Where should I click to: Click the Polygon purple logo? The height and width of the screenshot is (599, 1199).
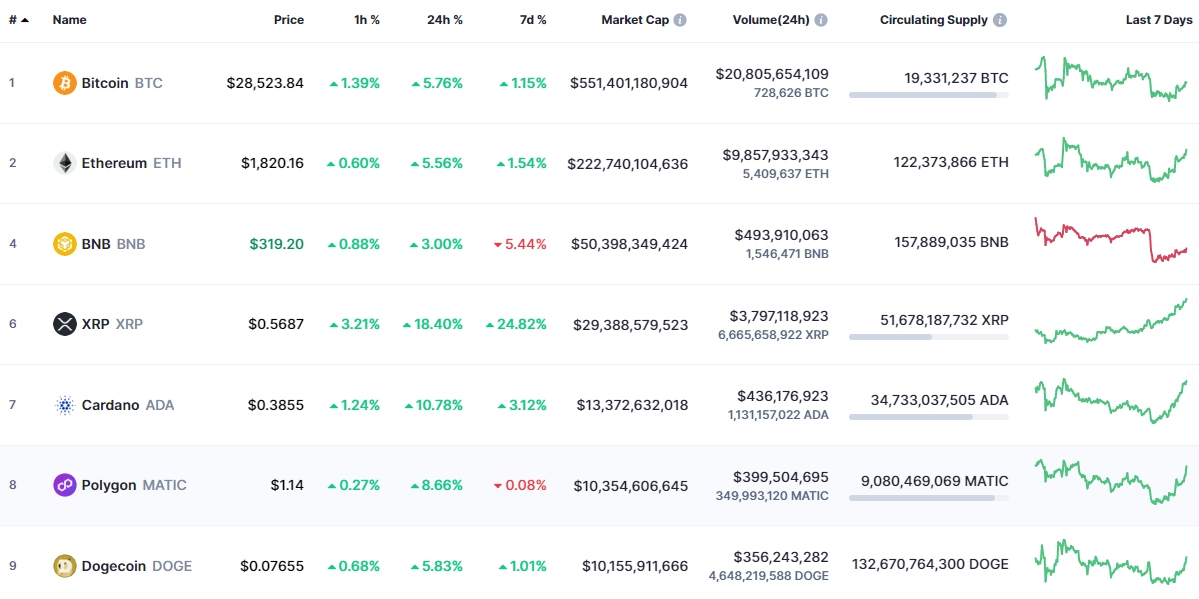coord(65,485)
